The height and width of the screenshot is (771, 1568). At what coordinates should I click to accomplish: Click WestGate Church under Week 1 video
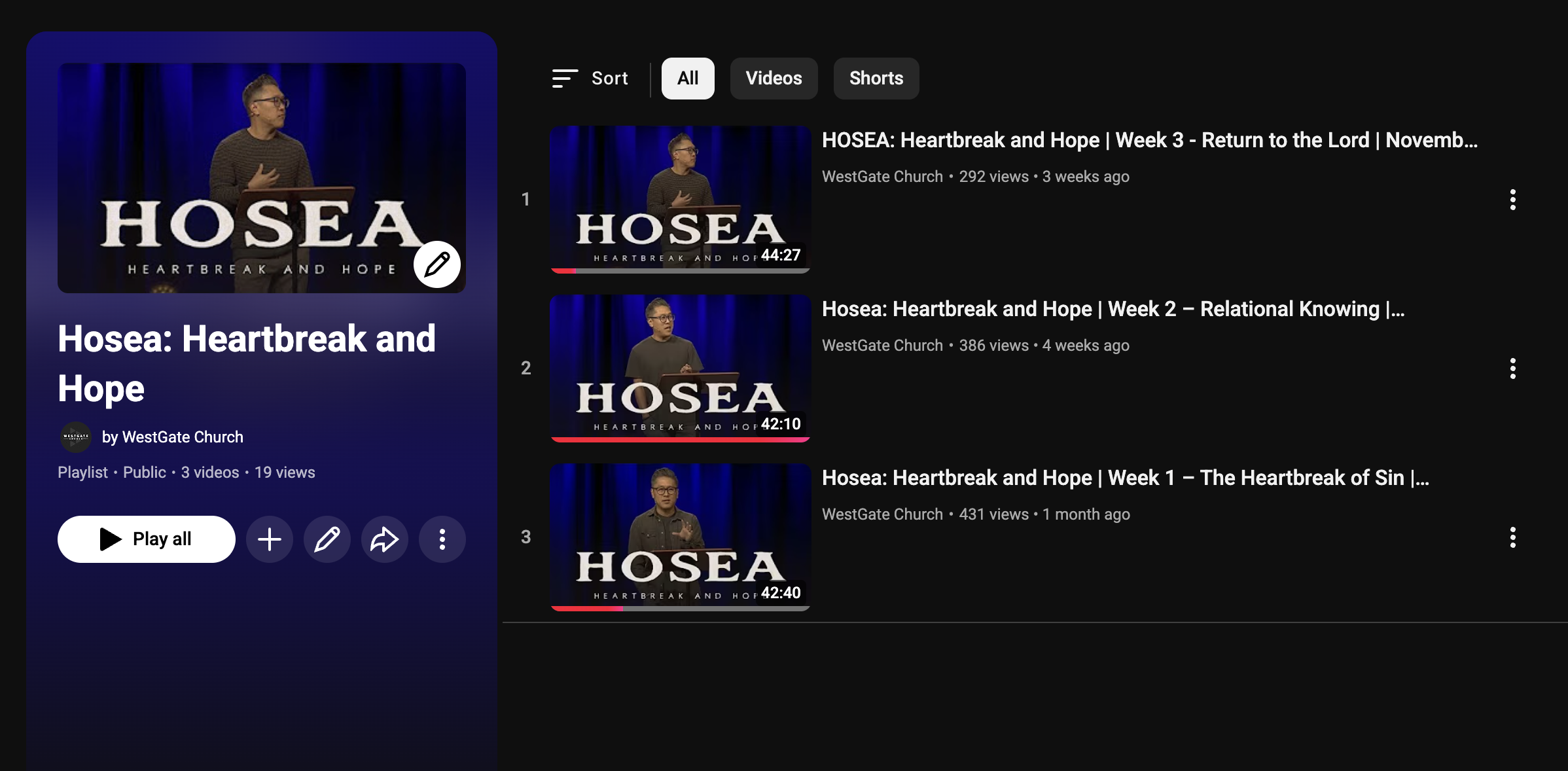882,514
